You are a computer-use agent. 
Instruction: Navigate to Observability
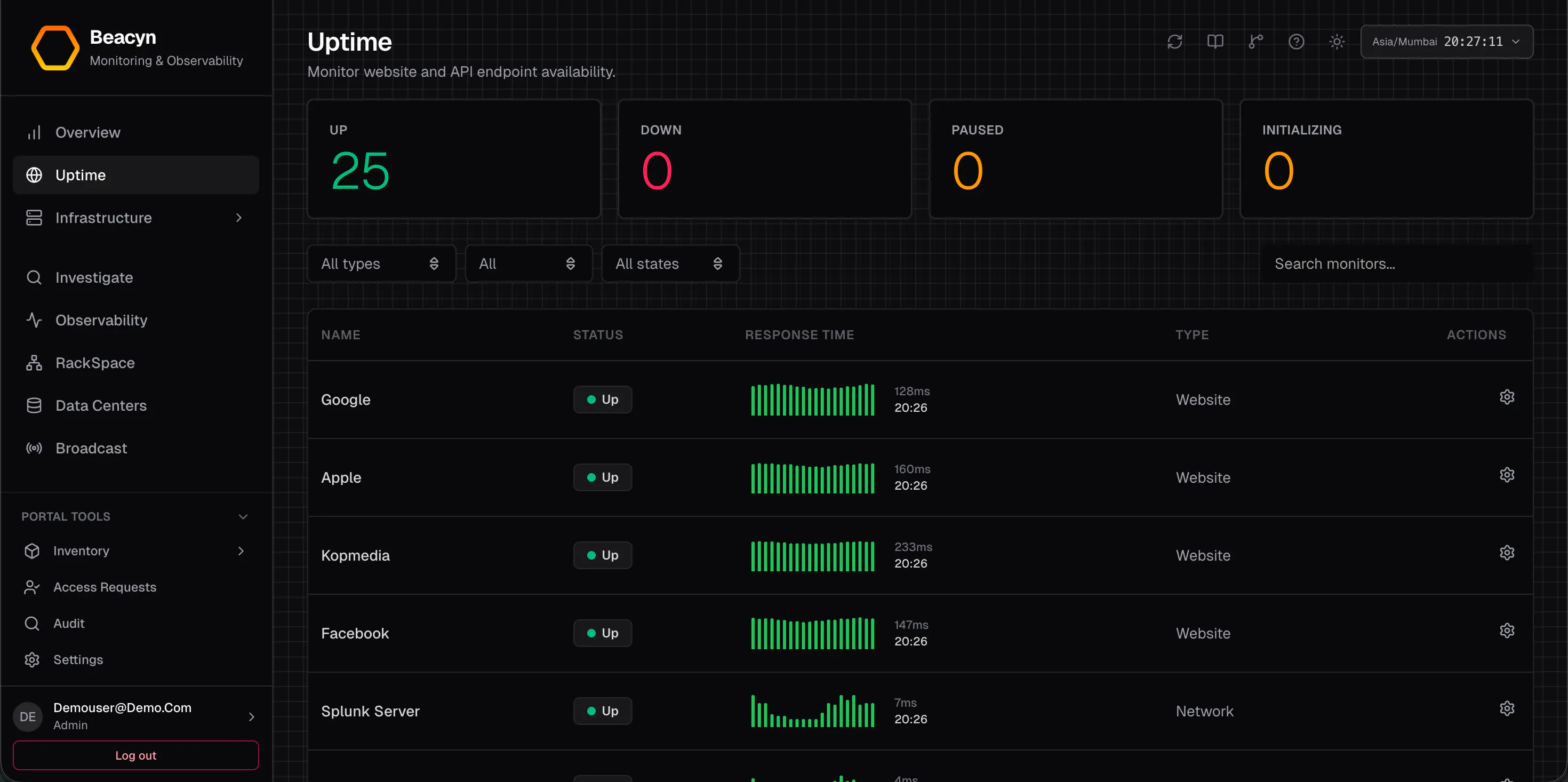[136, 320]
